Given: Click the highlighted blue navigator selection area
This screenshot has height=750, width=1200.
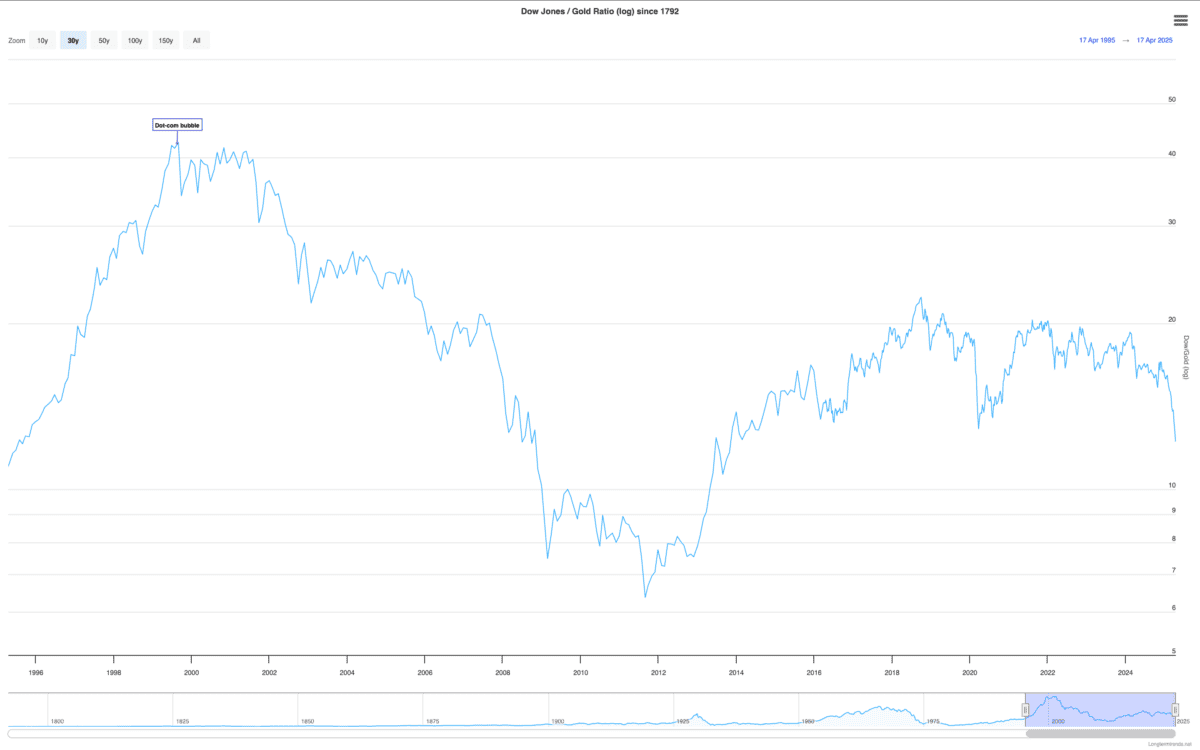Looking at the screenshot, I should click(x=1100, y=708).
